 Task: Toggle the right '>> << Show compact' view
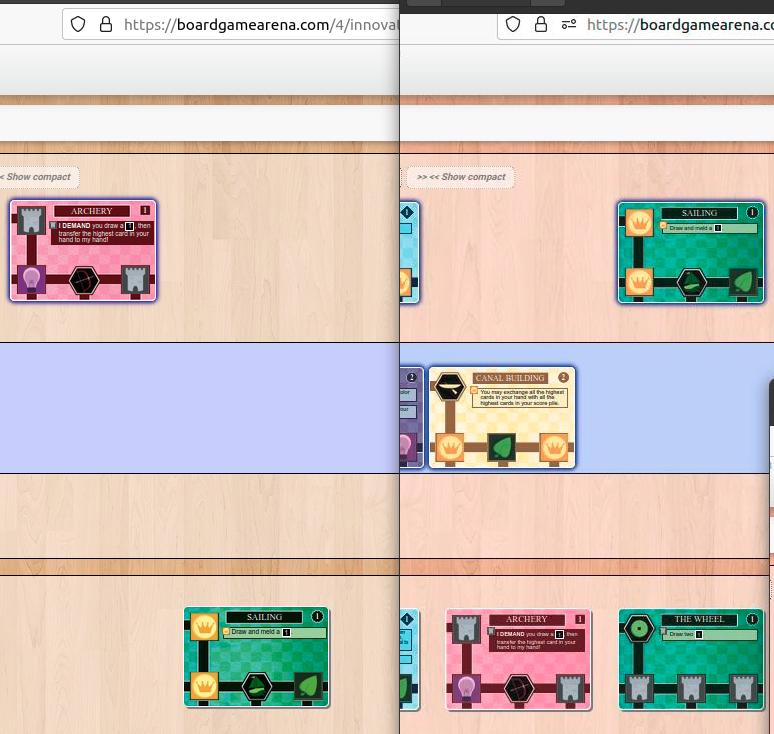coord(461,177)
